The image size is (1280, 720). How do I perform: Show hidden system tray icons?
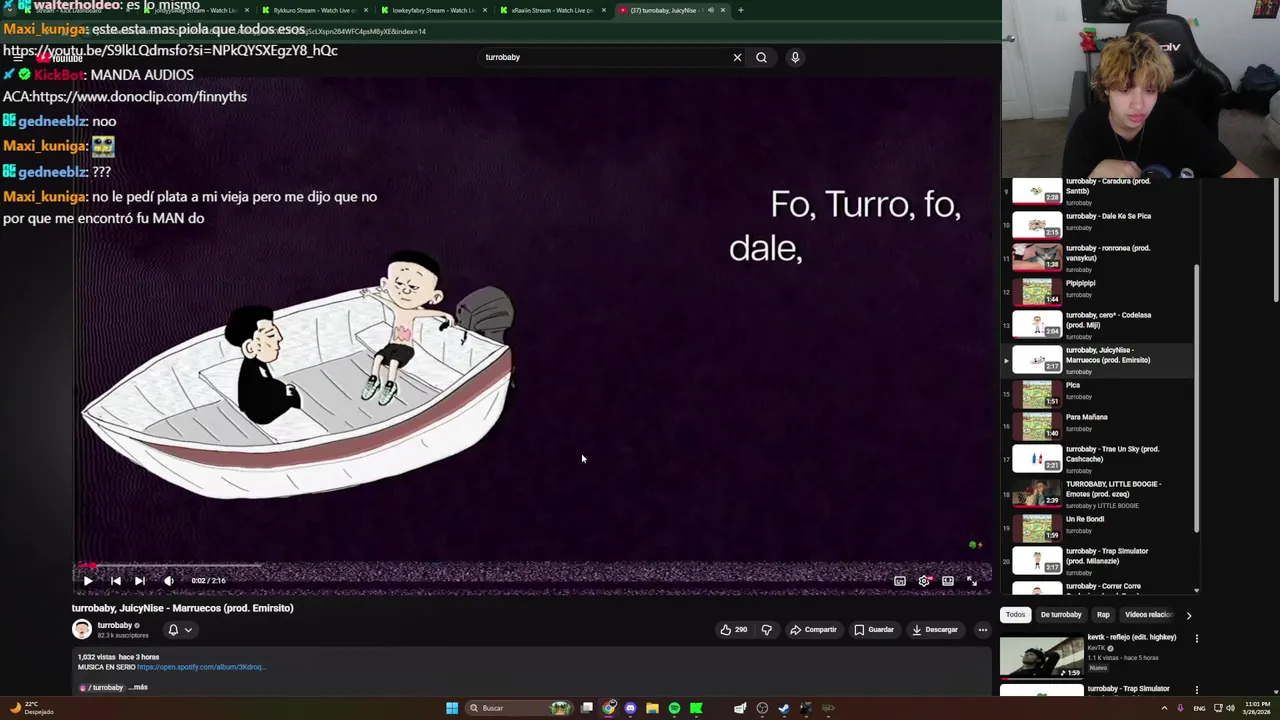(1165, 708)
